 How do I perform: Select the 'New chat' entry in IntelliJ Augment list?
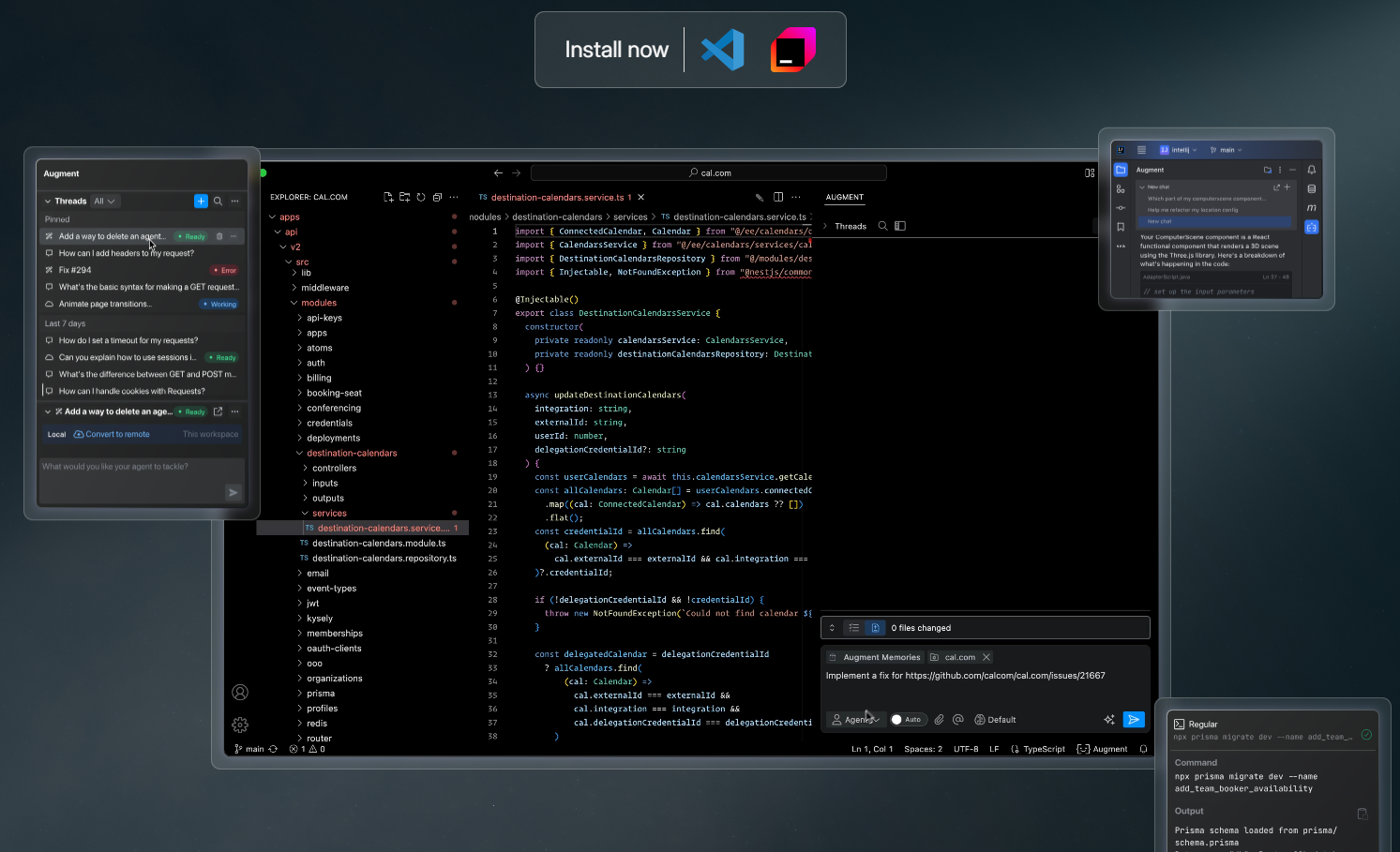click(1215, 222)
